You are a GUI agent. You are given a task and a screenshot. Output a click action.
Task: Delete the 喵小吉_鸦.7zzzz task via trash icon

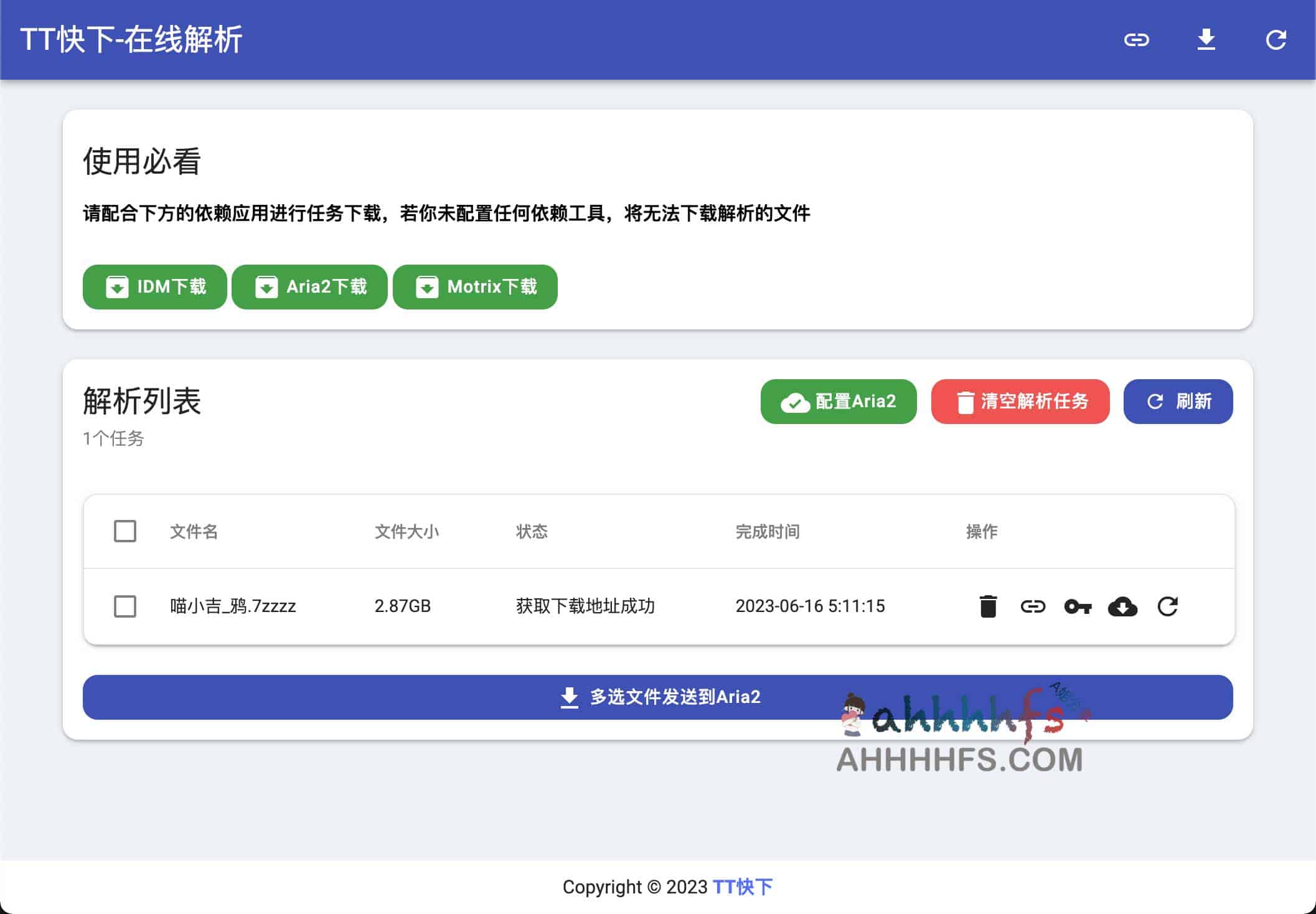tap(989, 606)
